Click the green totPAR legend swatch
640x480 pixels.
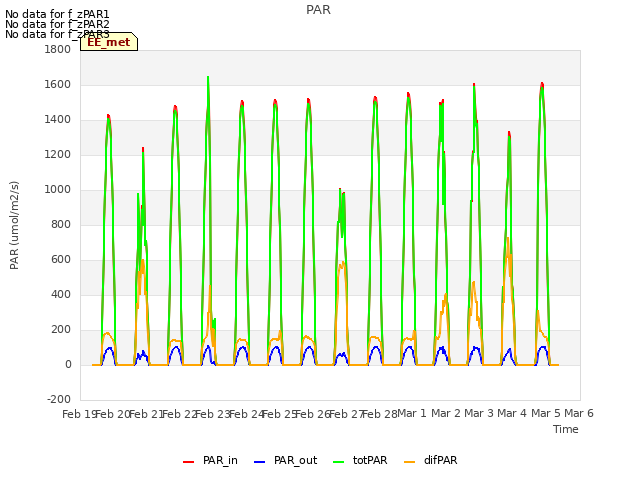coord(339,462)
